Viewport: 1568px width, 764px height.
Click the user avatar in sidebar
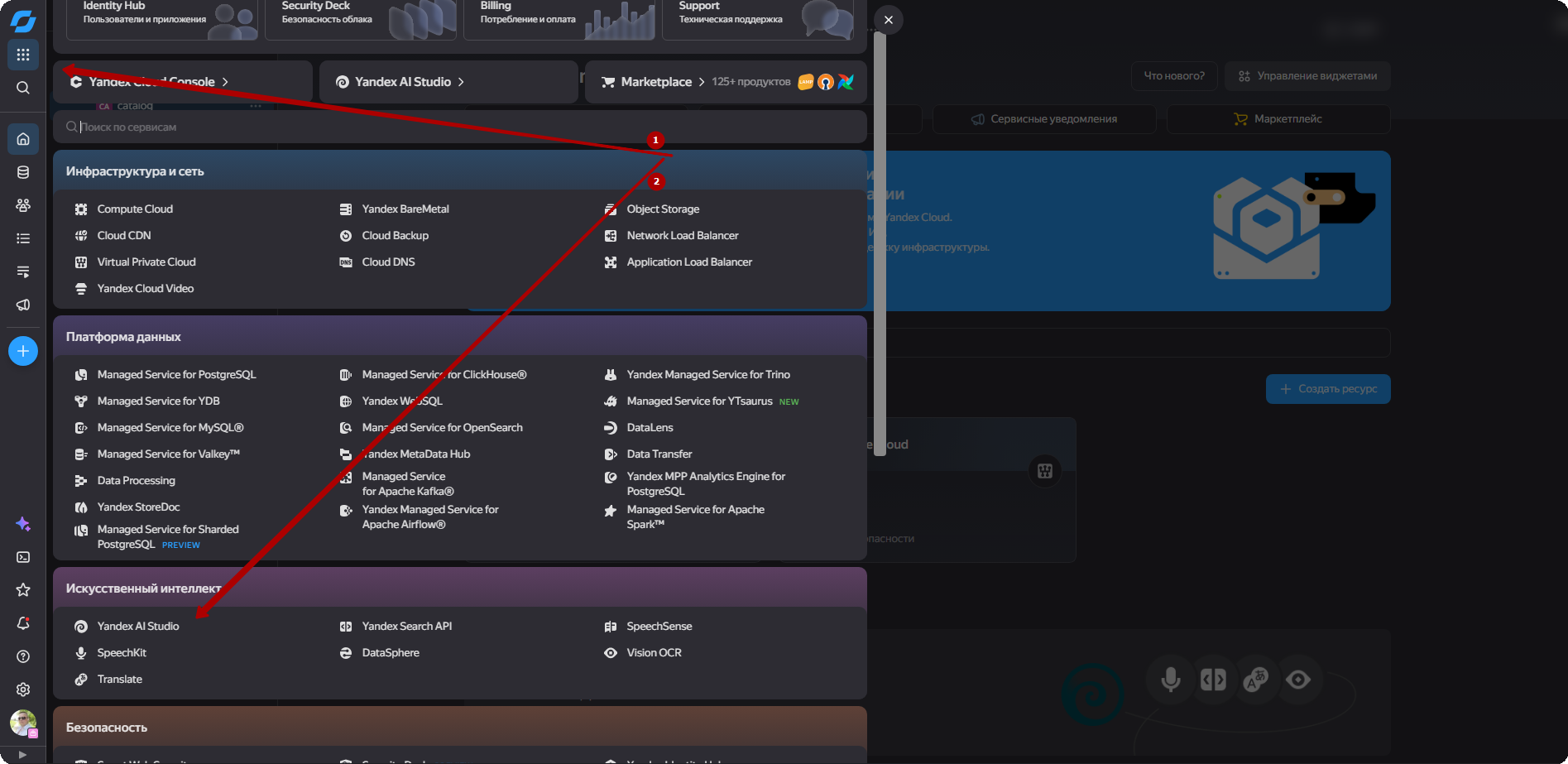(x=23, y=723)
